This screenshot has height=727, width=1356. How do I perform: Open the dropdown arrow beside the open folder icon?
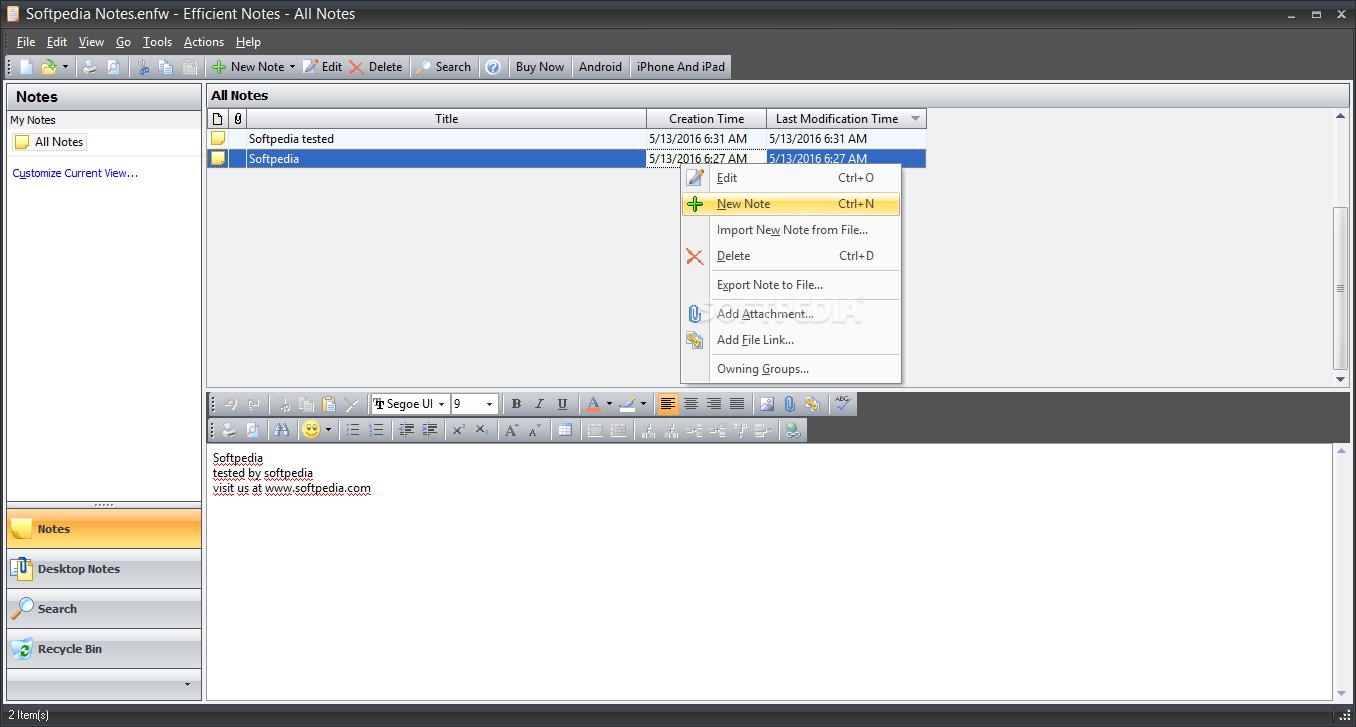(66, 67)
